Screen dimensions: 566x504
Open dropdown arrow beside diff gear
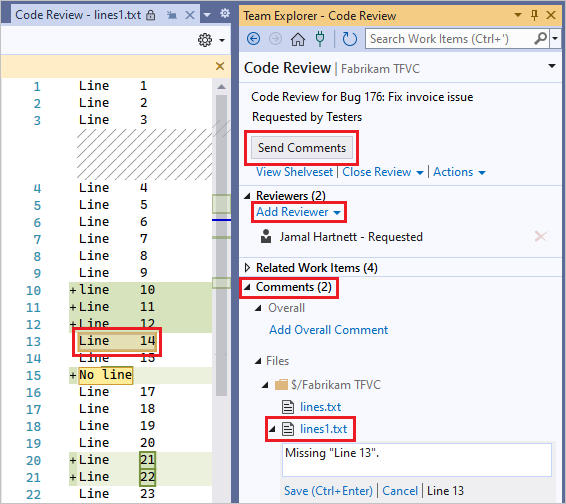222,40
